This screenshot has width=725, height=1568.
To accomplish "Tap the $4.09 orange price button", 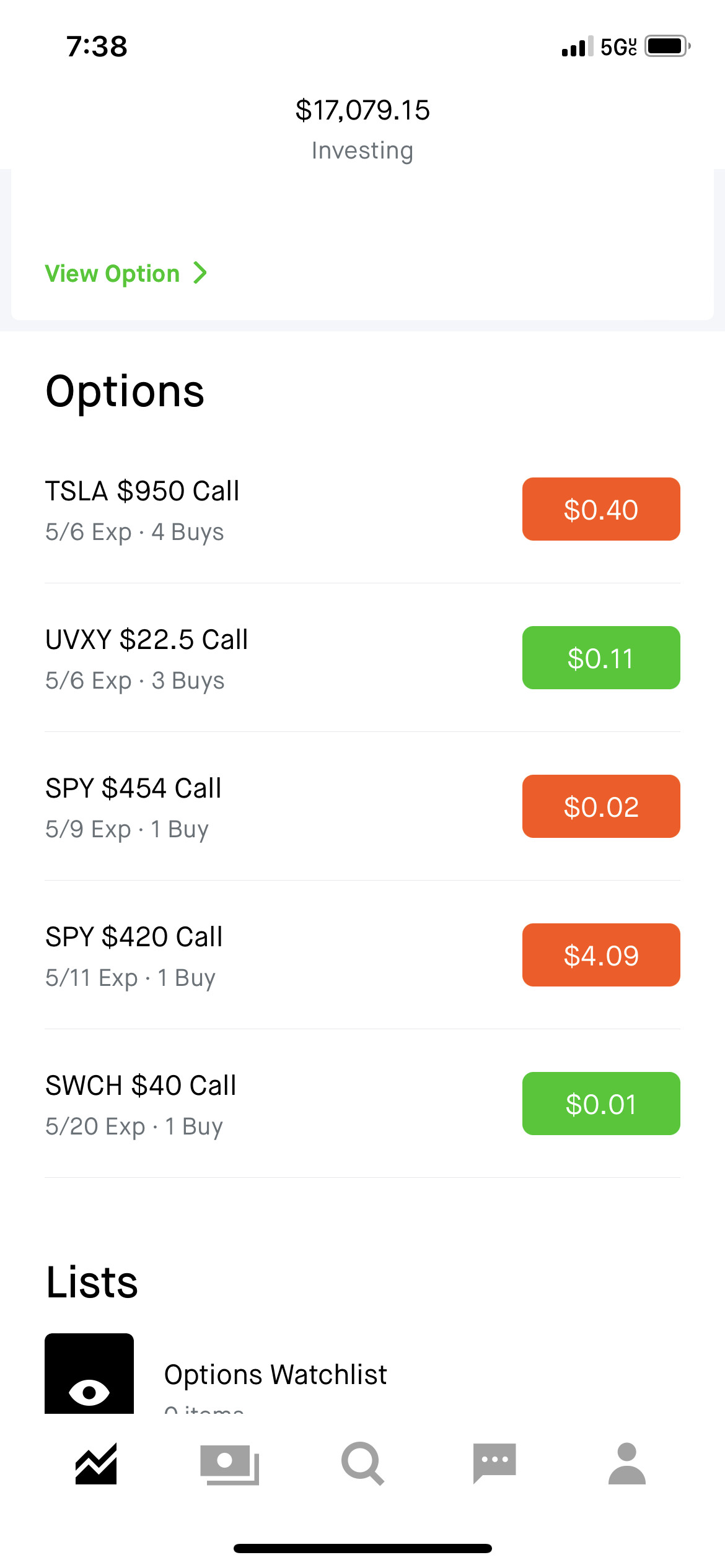I will point(601,955).
